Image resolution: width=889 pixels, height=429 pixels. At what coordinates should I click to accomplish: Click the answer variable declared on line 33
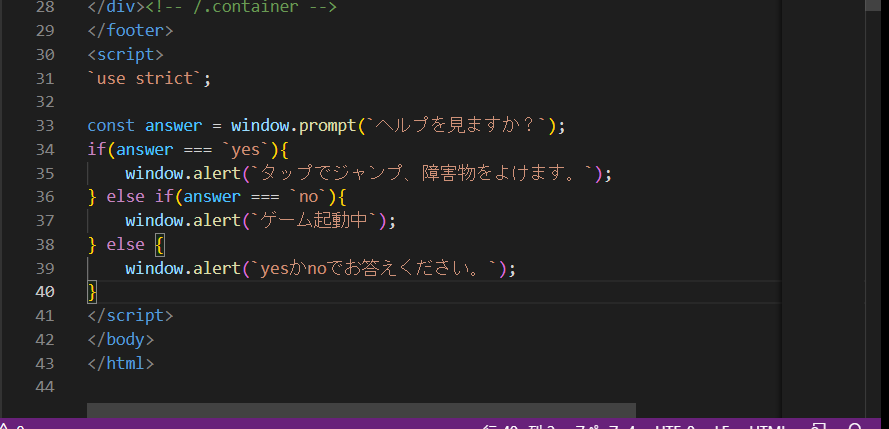click(x=173, y=126)
